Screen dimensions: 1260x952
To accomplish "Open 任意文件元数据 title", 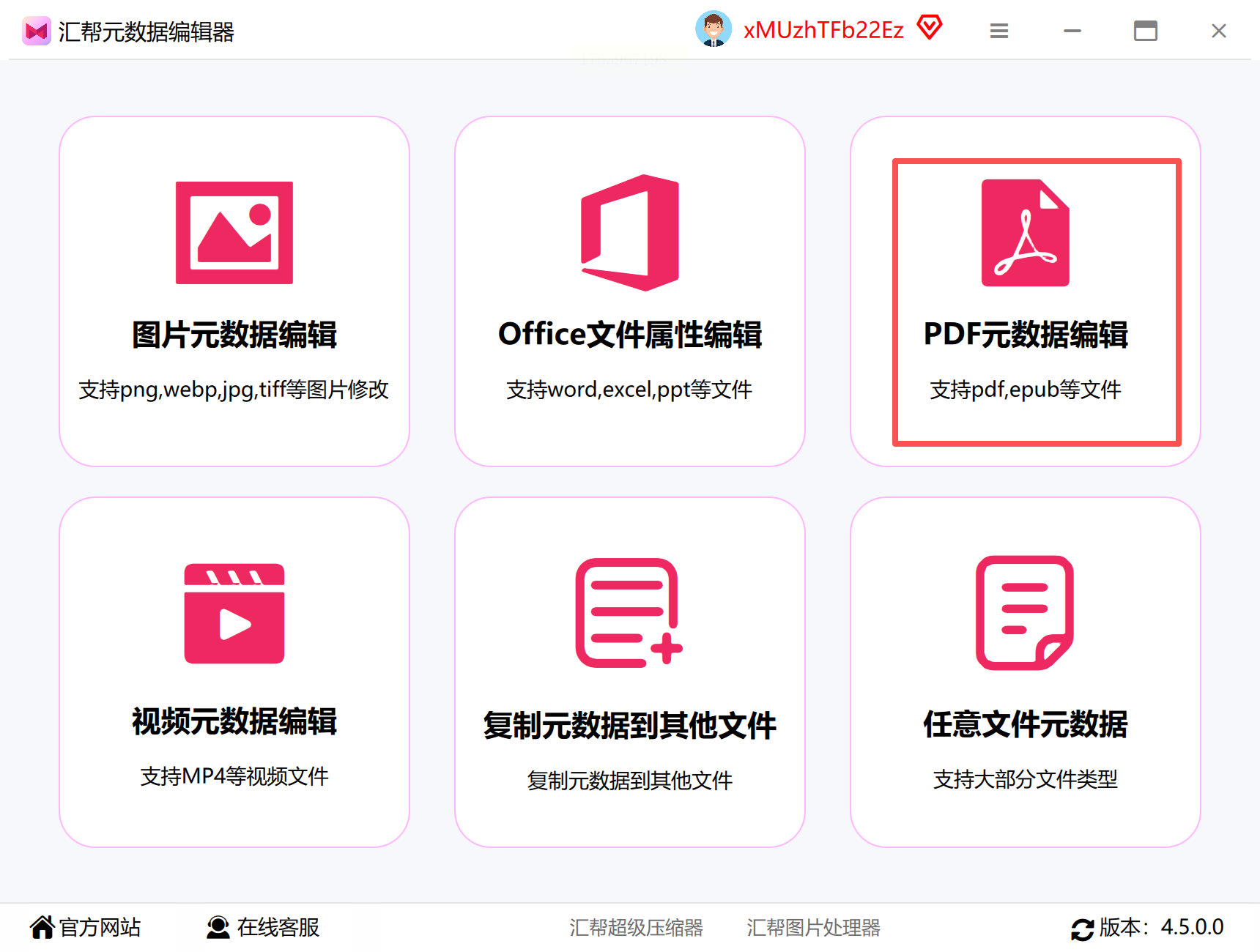I will pos(1026,724).
